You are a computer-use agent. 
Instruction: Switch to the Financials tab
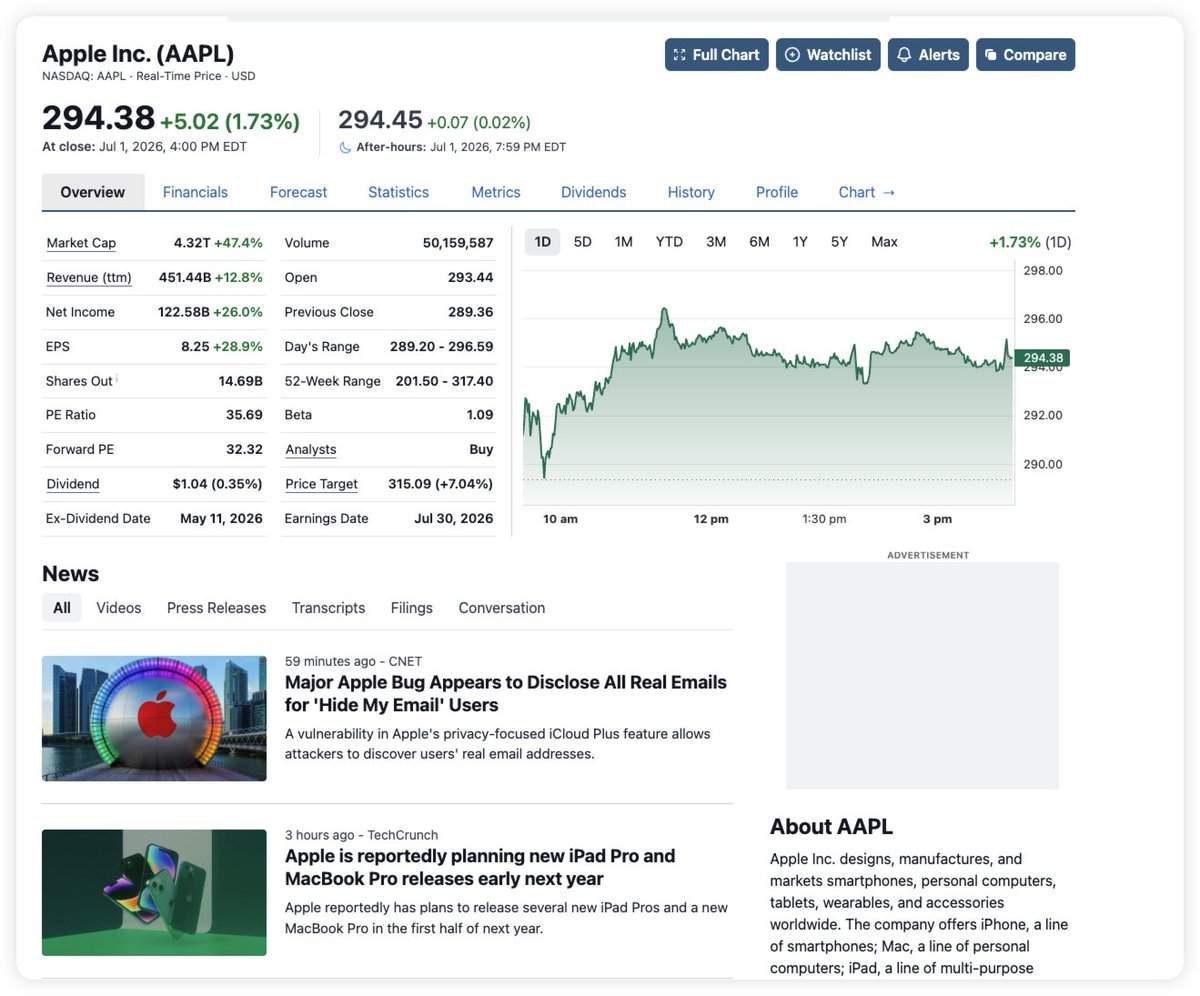(x=195, y=192)
